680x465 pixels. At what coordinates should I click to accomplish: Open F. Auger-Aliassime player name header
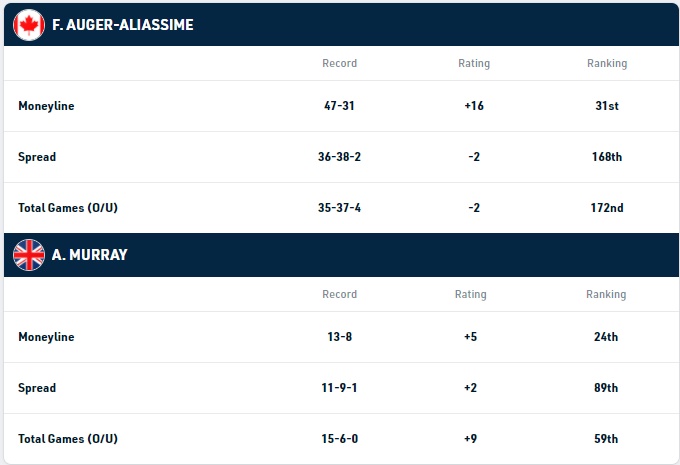pyautogui.click(x=123, y=25)
